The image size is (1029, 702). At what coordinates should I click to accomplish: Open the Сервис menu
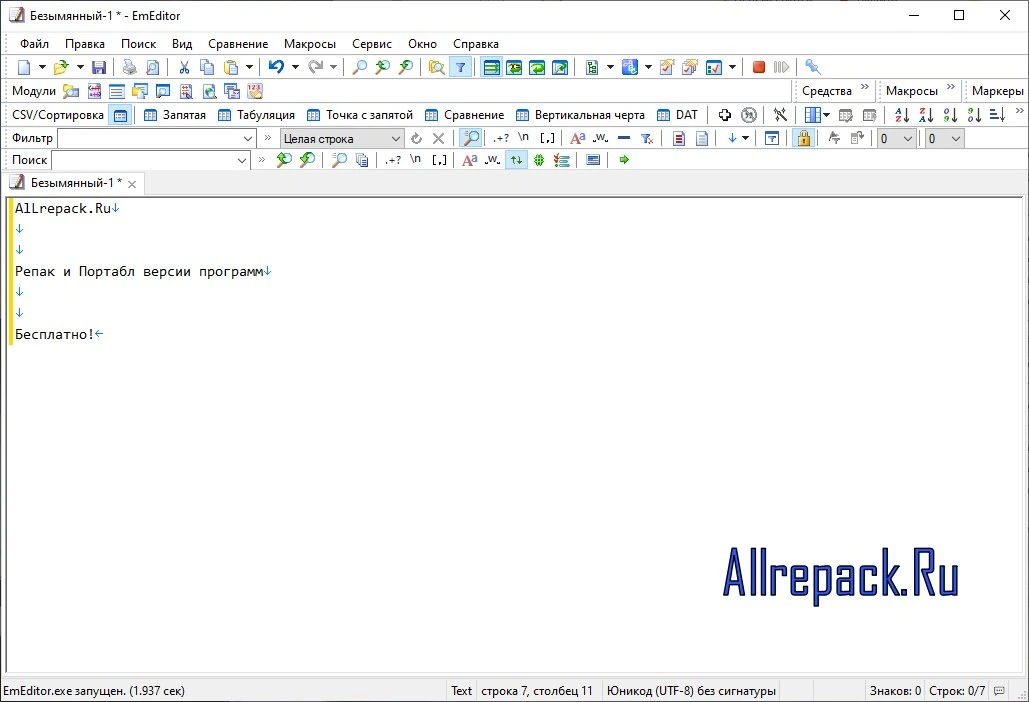point(372,44)
